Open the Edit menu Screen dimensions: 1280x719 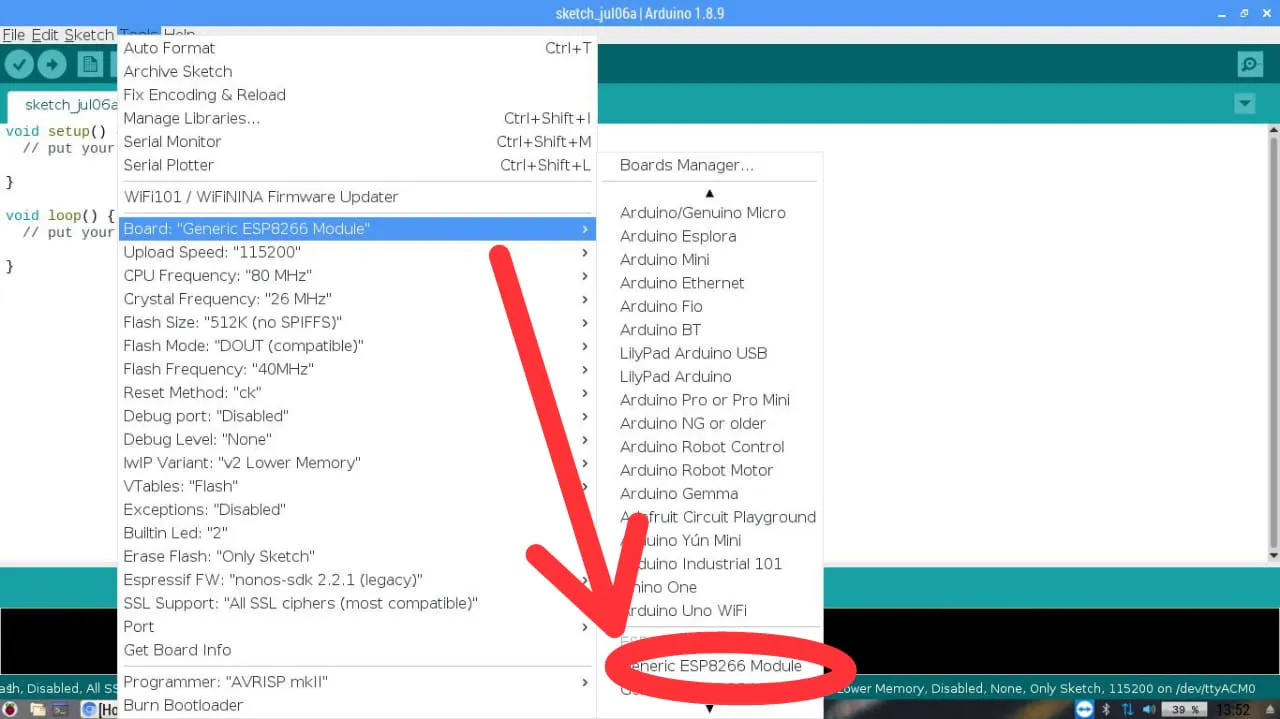45,35
